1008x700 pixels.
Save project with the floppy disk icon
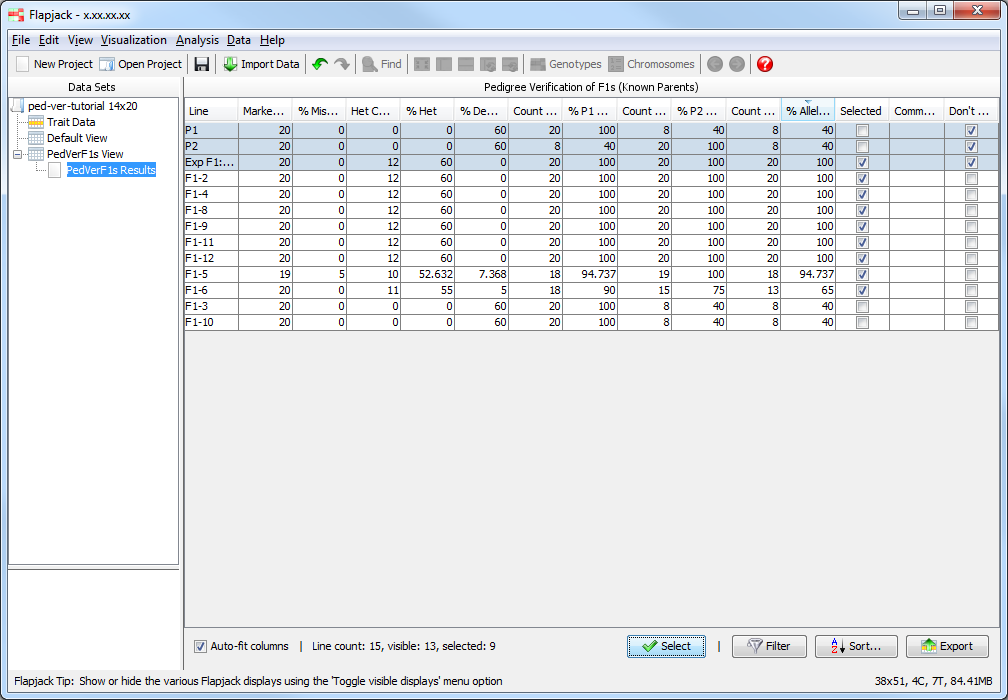coord(202,64)
